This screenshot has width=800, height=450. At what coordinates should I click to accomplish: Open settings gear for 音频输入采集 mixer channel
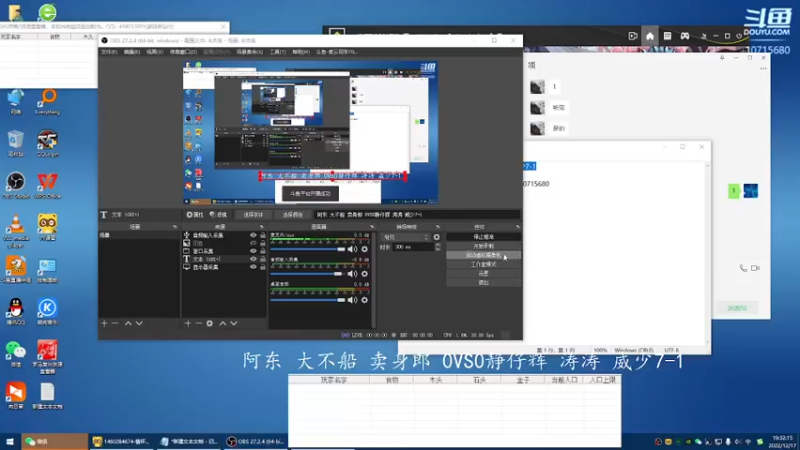(364, 274)
